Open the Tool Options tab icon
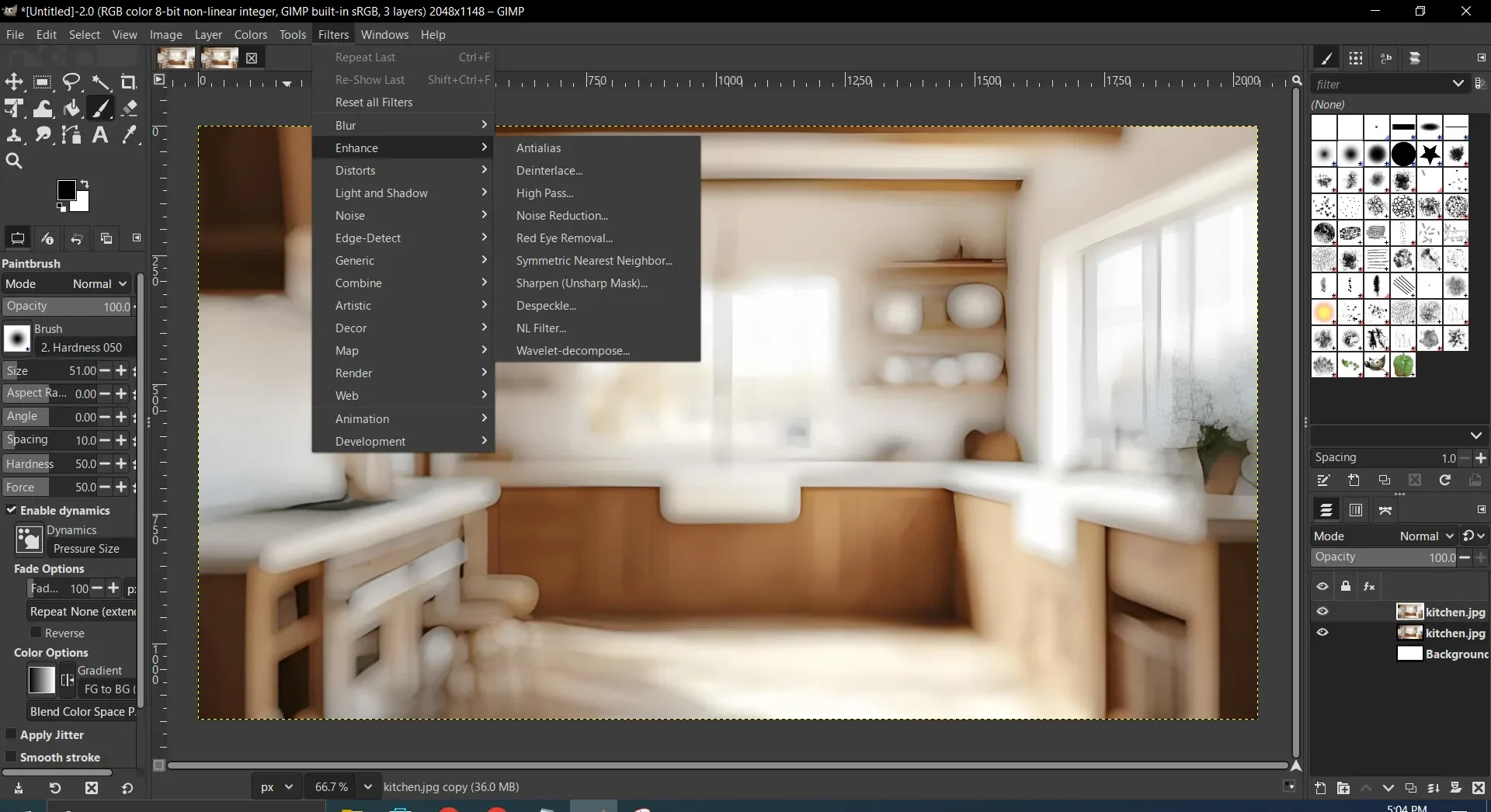Screen dimensions: 1491x812 [x=18, y=238]
